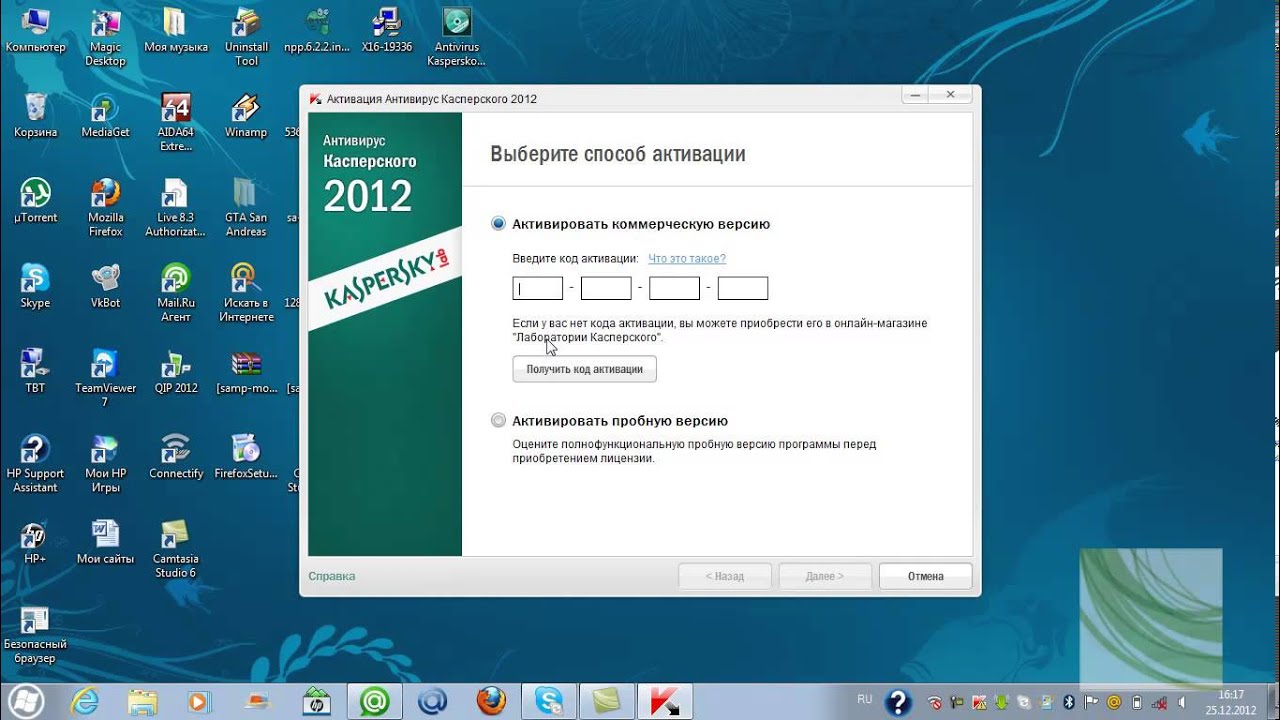
Task: Open HP Support Assistant icon
Action: 35,464
